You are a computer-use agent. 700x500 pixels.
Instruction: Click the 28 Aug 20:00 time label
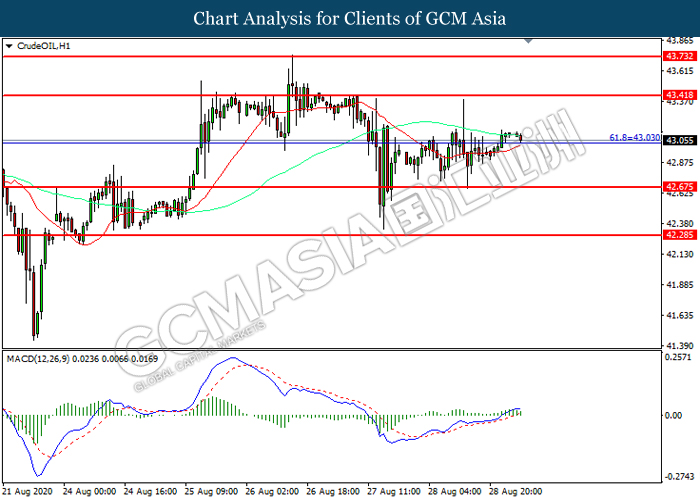pyautogui.click(x=516, y=492)
